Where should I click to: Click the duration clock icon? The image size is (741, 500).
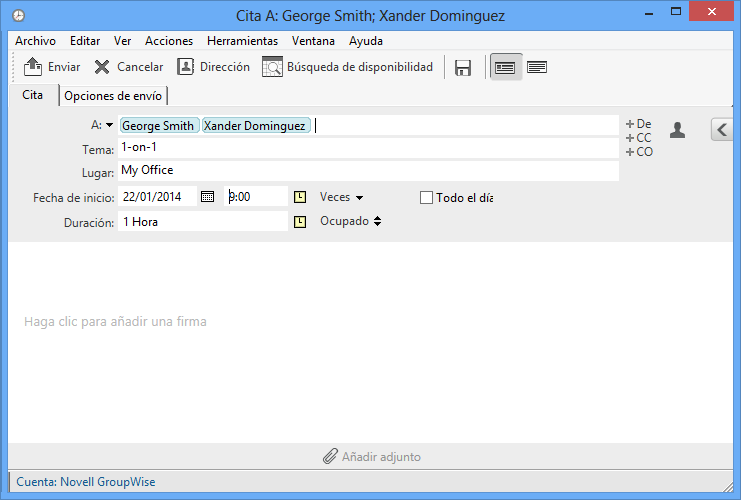click(x=300, y=222)
